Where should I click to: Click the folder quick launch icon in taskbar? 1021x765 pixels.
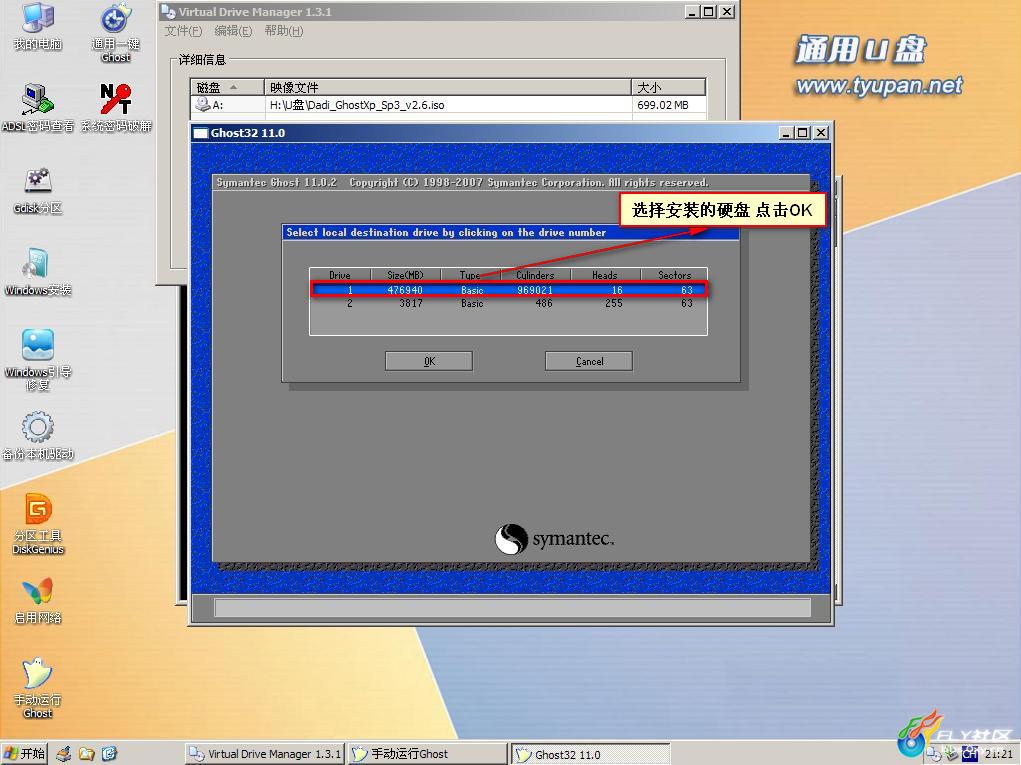(x=87, y=754)
